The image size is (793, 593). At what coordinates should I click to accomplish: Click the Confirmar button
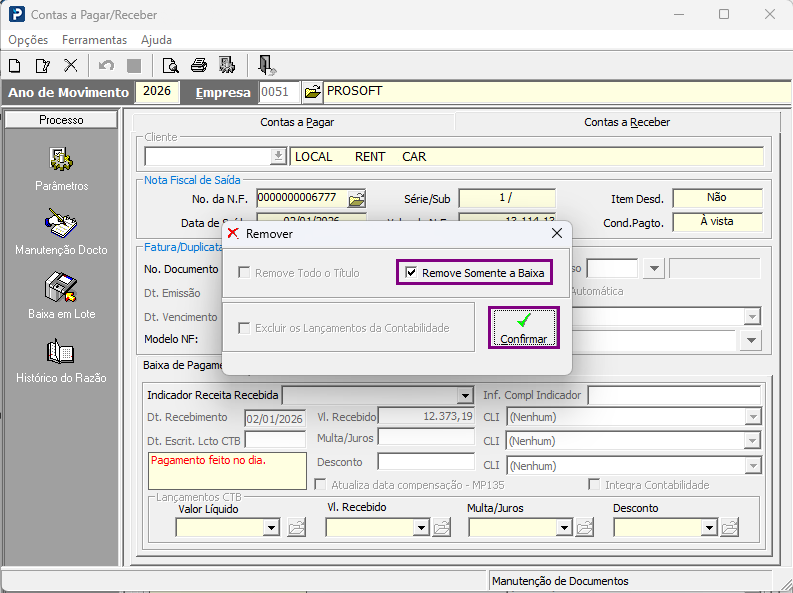click(x=524, y=328)
